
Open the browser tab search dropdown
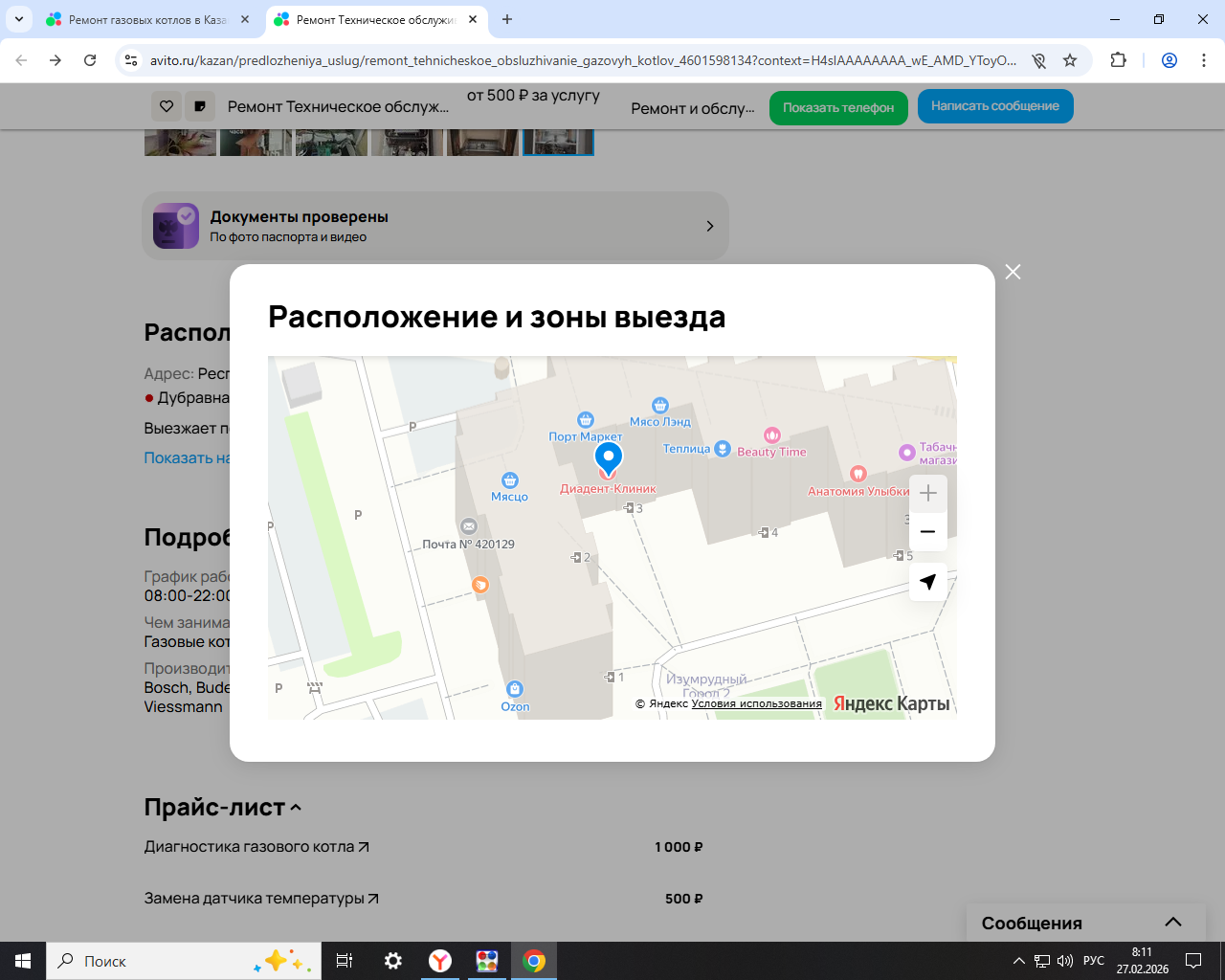pos(18,19)
